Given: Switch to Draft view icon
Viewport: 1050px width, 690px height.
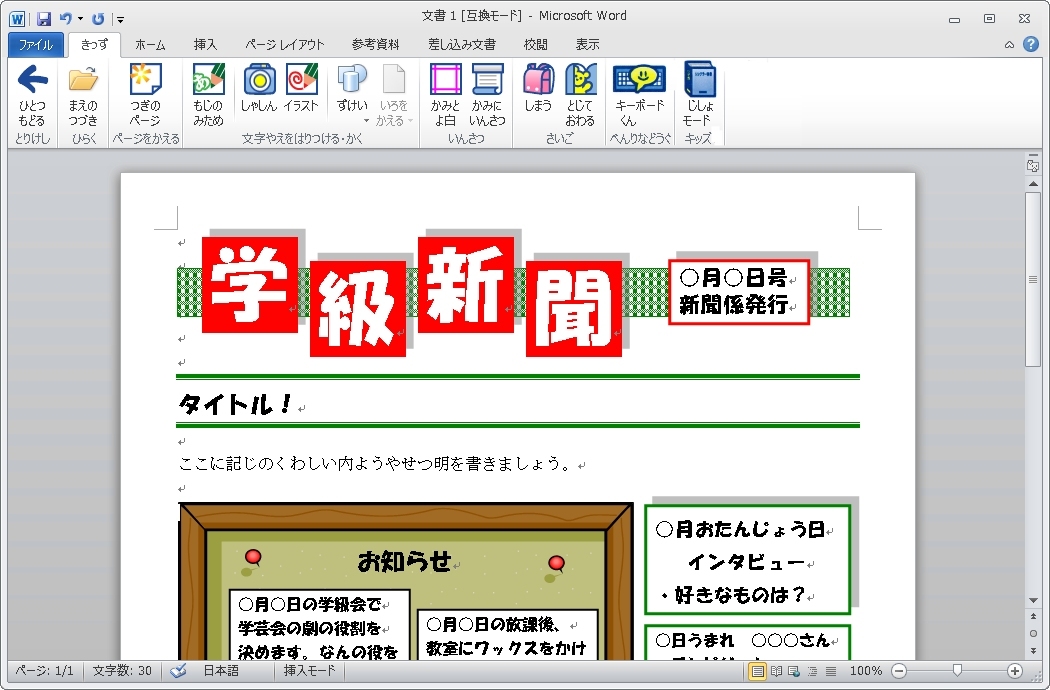Looking at the screenshot, I should coord(831,671).
